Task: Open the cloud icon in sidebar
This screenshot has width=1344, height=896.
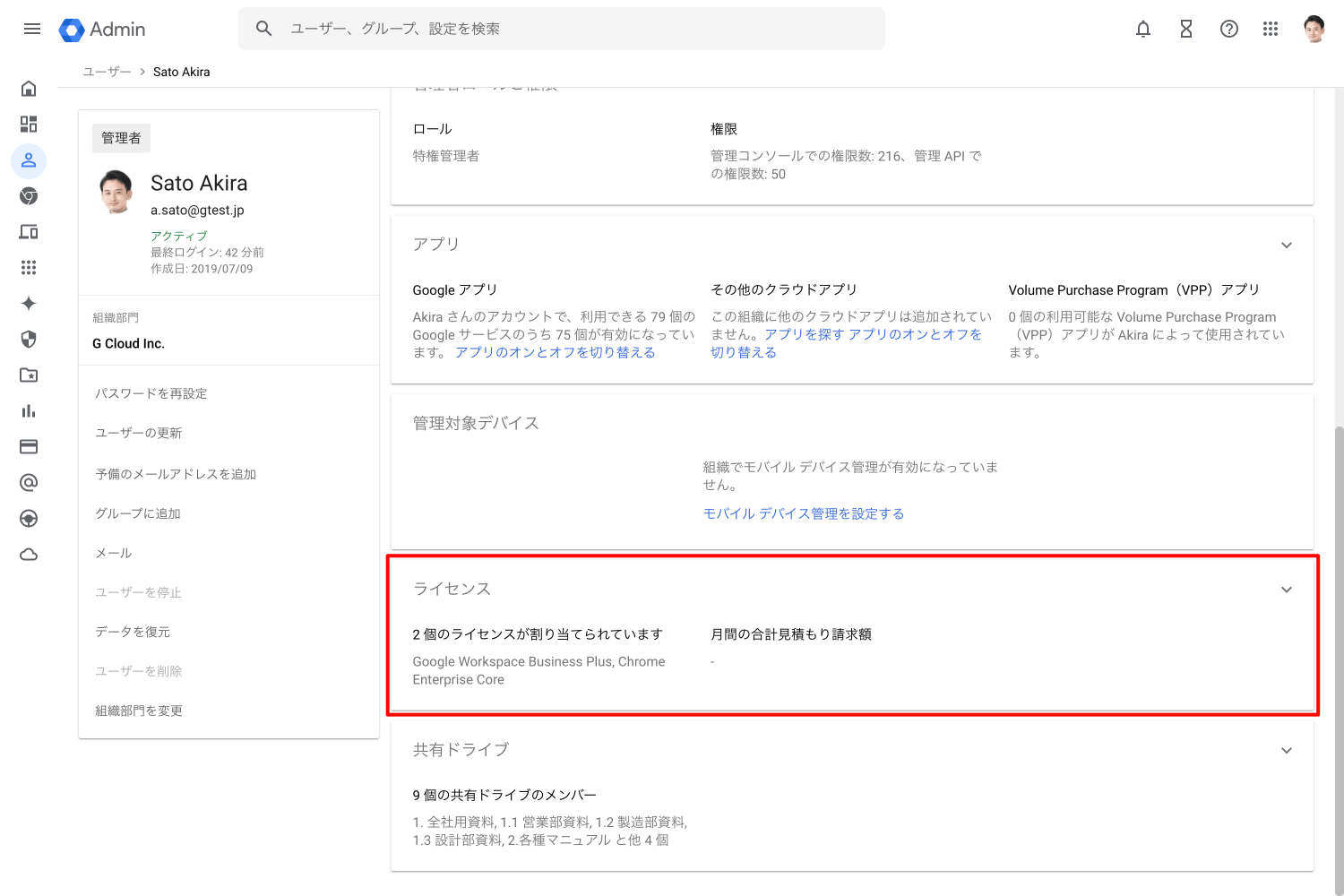Action: tap(29, 555)
